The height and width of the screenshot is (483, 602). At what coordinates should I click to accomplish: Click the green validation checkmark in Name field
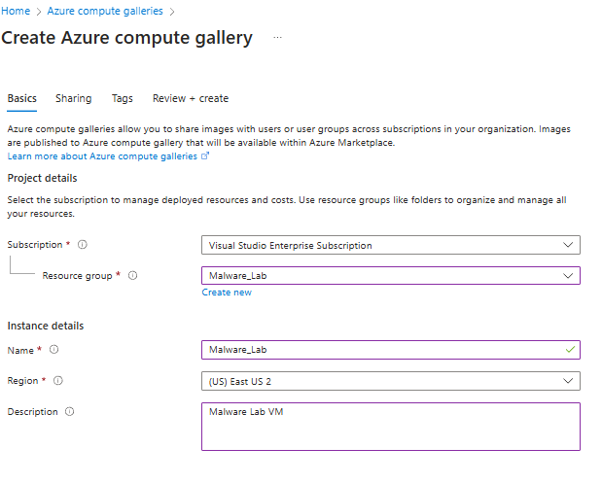[570, 349]
